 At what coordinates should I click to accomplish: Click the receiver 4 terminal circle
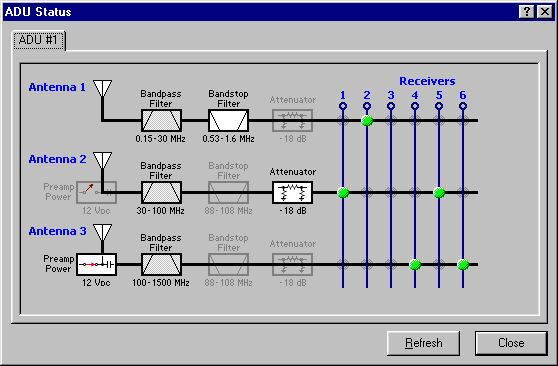point(415,106)
